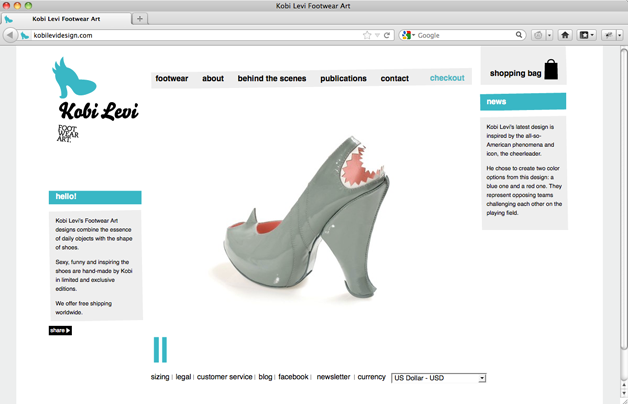628x404 pixels.
Task: Click the bookmark star in the address bar
Action: click(367, 35)
